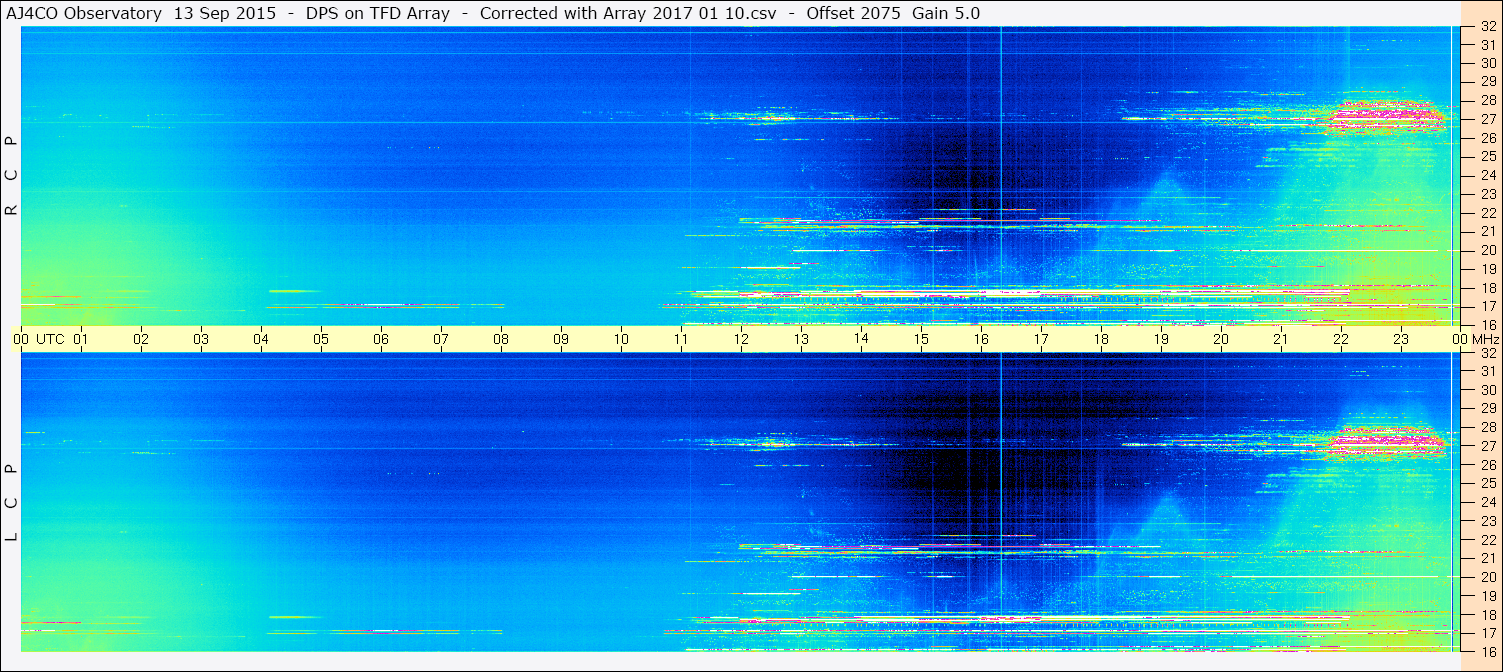Click the 30 MHz label of LCP panel
Screen dimensions: 1503x672
click(x=1487, y=390)
